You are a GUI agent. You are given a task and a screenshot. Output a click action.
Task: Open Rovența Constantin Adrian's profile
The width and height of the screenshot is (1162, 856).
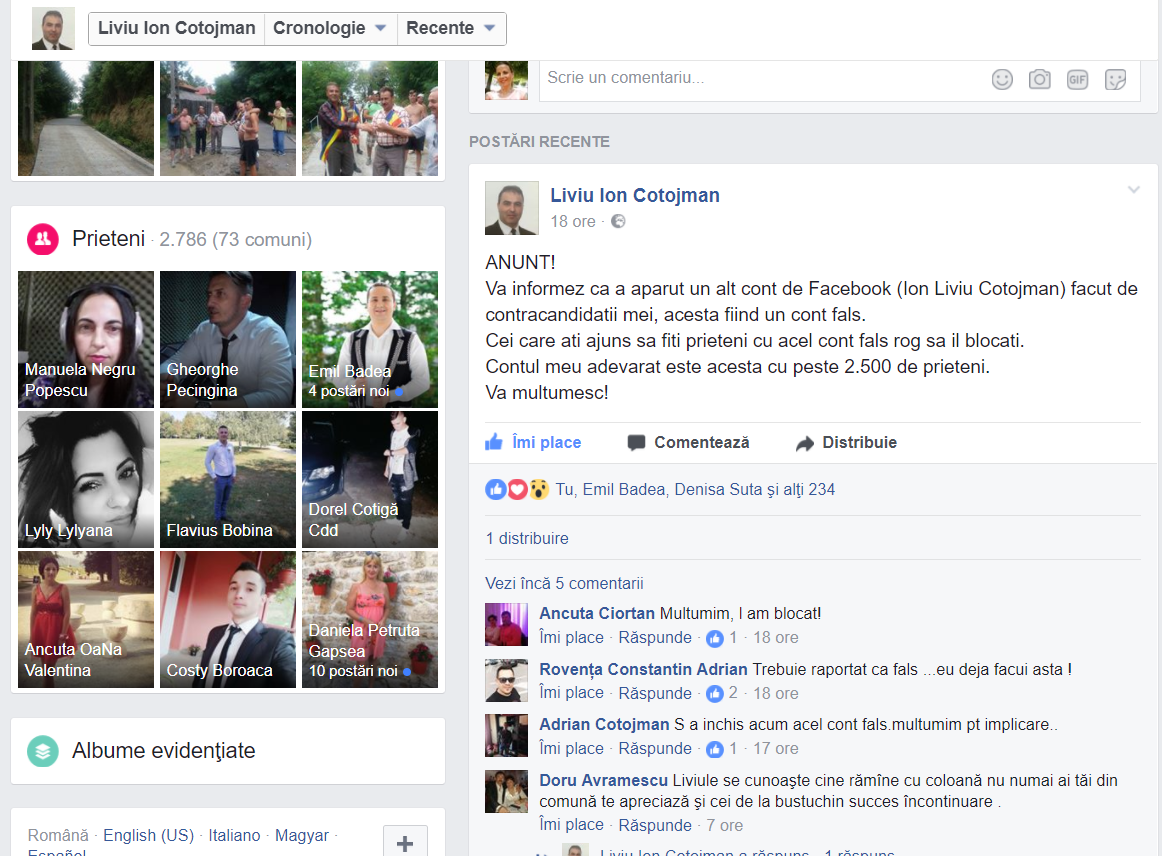tap(643, 669)
